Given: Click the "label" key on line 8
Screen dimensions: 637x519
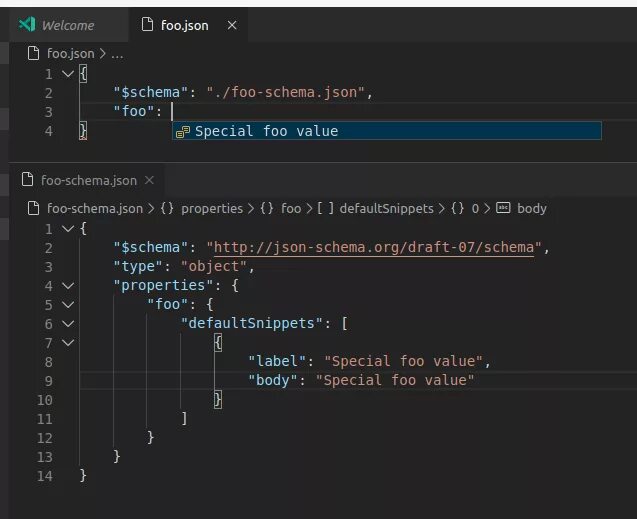Looking at the screenshot, I should pyautogui.click(x=277, y=361).
